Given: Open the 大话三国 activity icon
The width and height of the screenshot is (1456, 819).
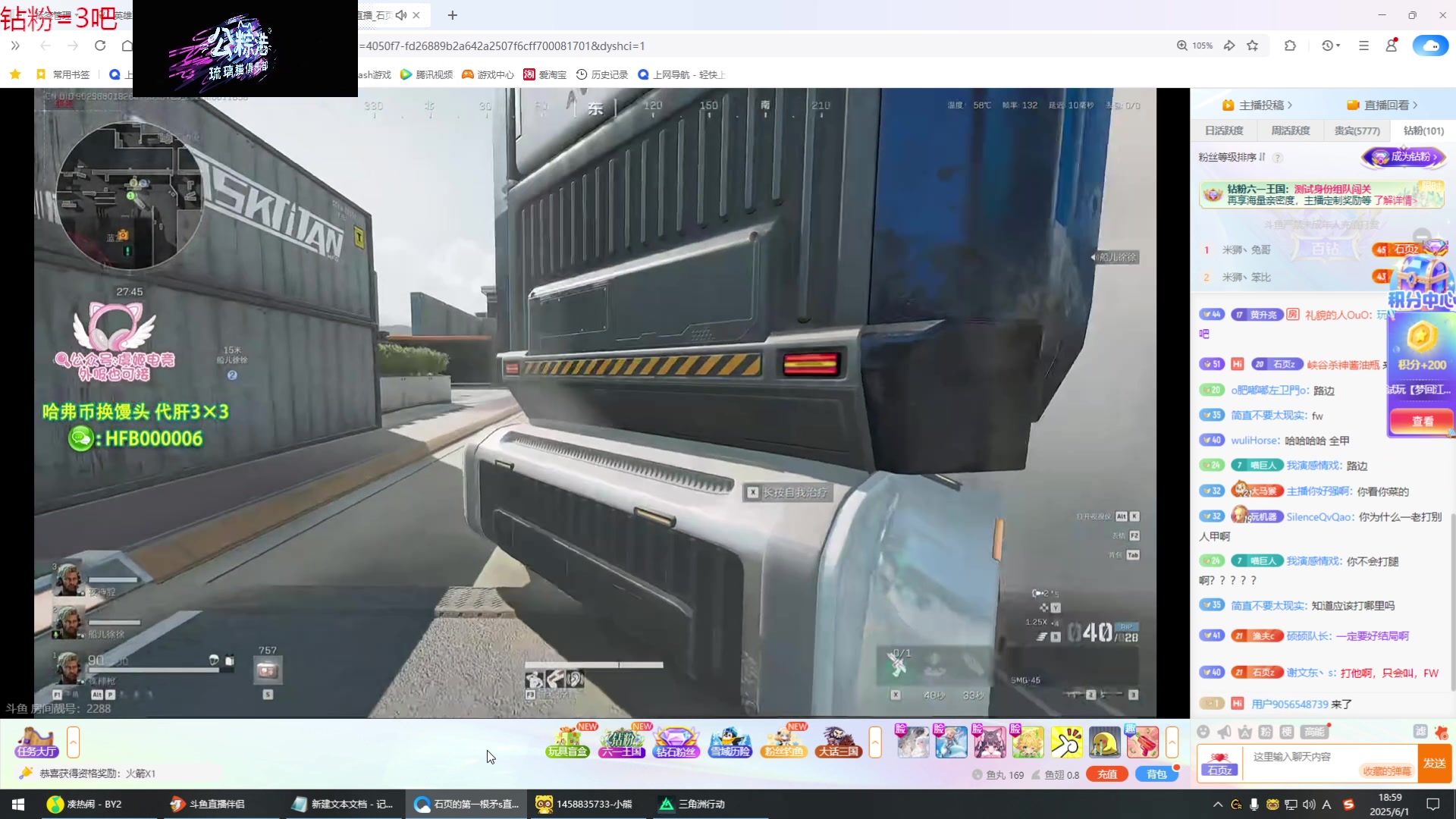Looking at the screenshot, I should (x=838, y=742).
